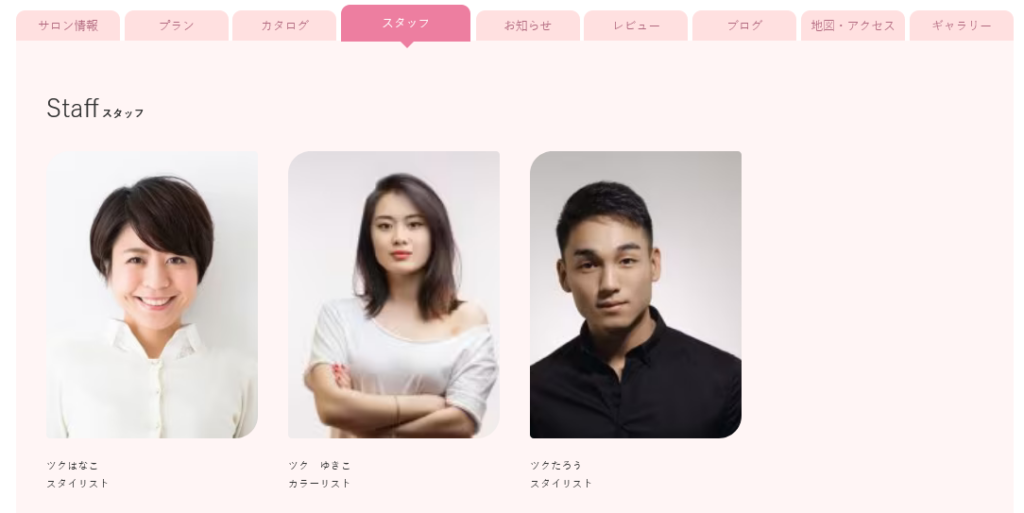Click the Staff heading text

(72, 108)
